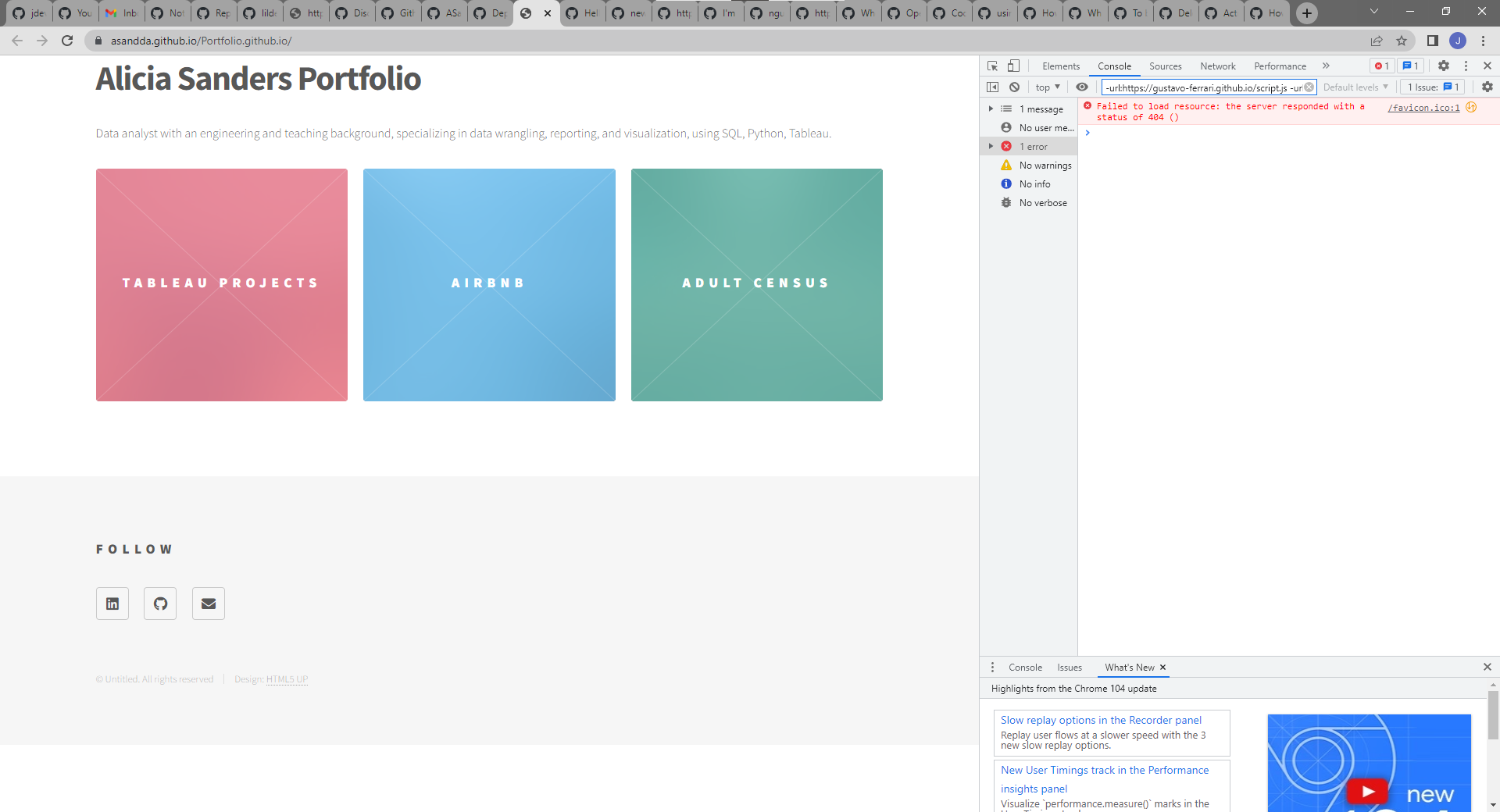Share this page icon

[1377, 41]
